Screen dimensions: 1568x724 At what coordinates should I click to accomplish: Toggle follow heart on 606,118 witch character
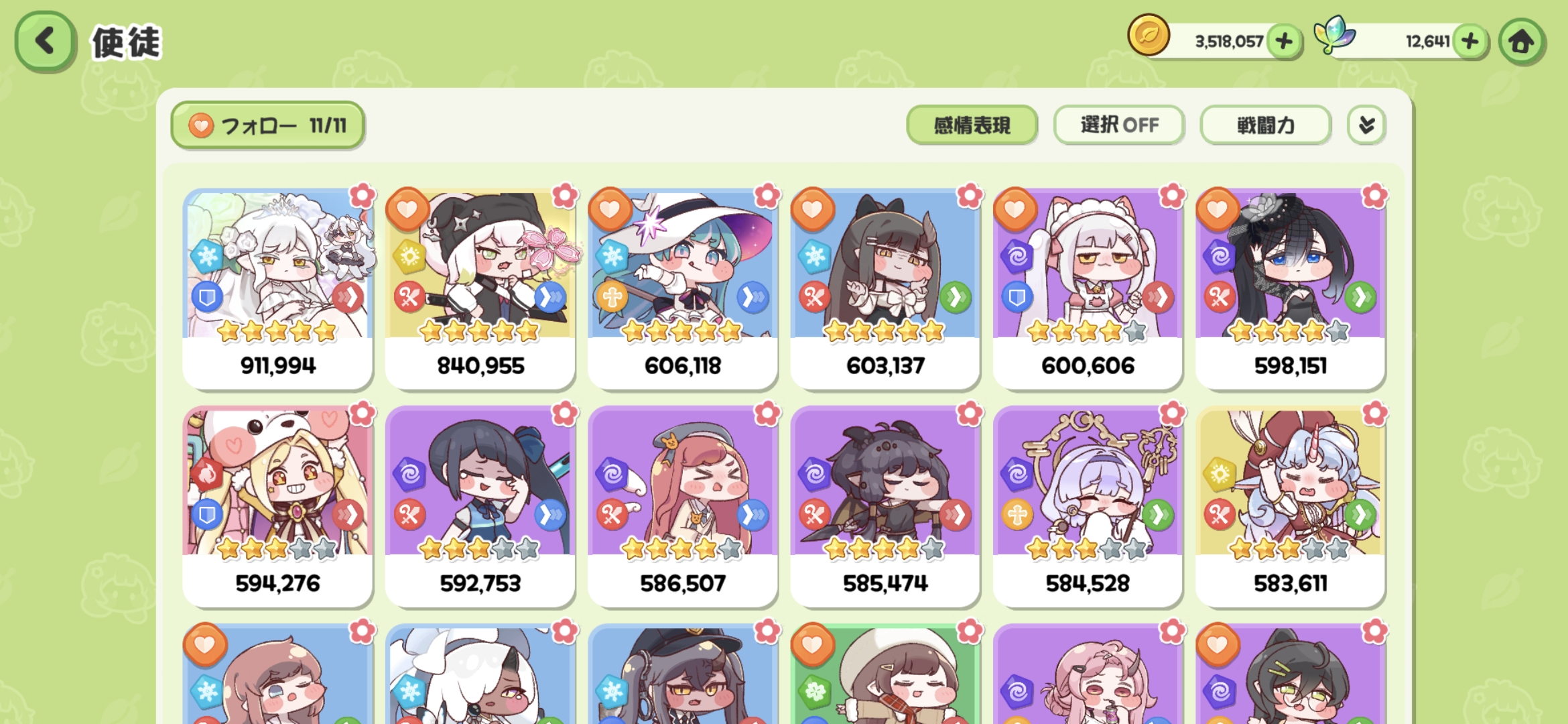point(610,209)
